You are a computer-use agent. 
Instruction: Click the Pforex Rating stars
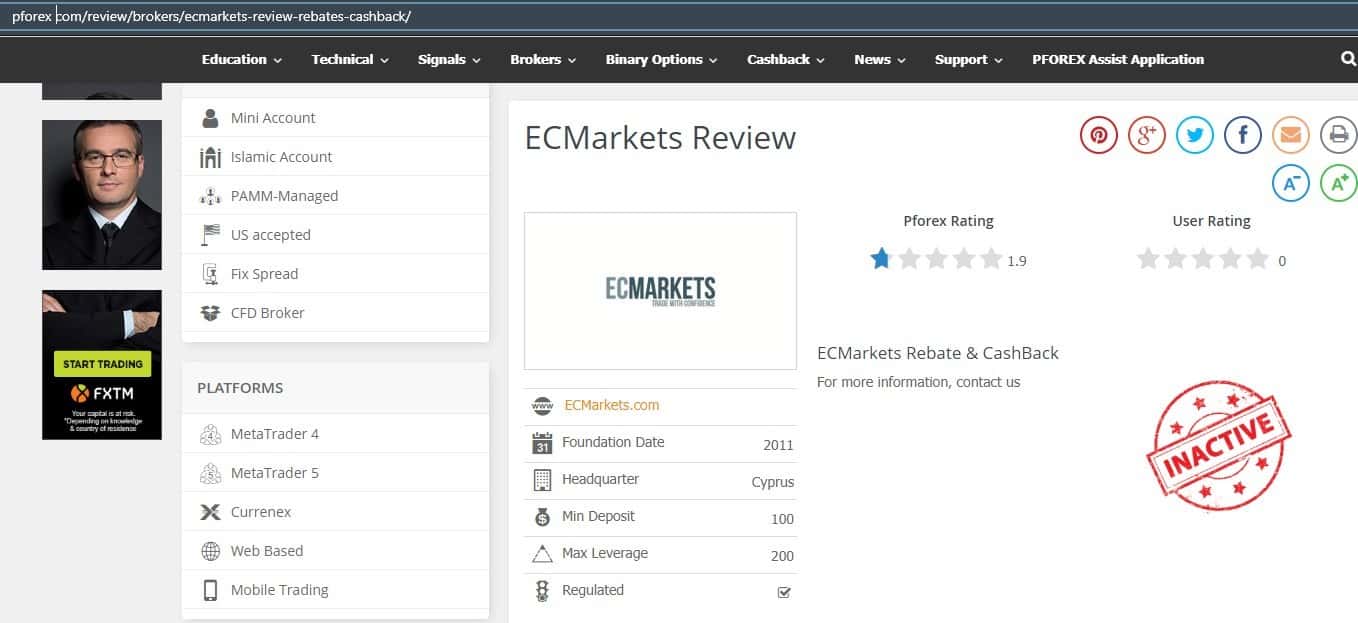(x=936, y=260)
